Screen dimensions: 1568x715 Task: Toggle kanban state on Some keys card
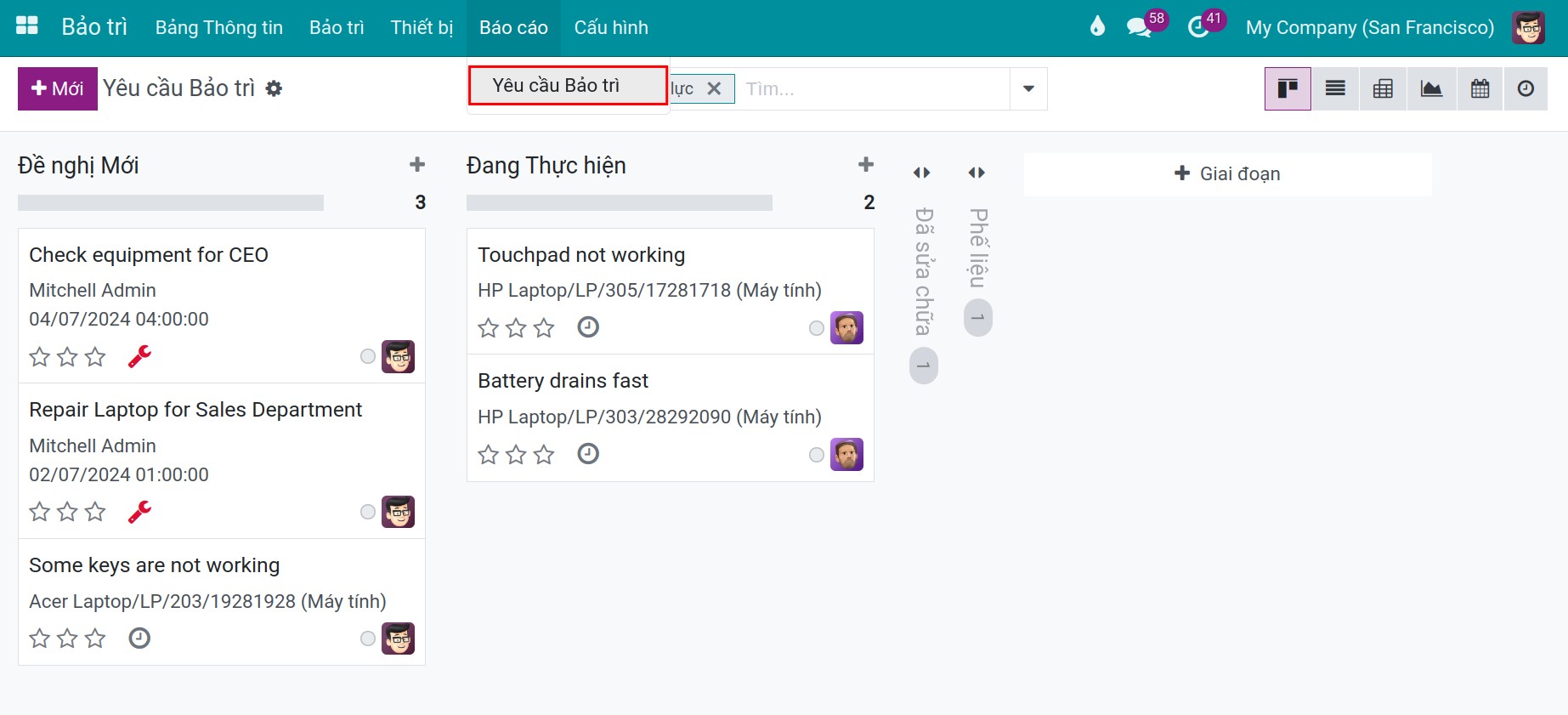point(368,638)
